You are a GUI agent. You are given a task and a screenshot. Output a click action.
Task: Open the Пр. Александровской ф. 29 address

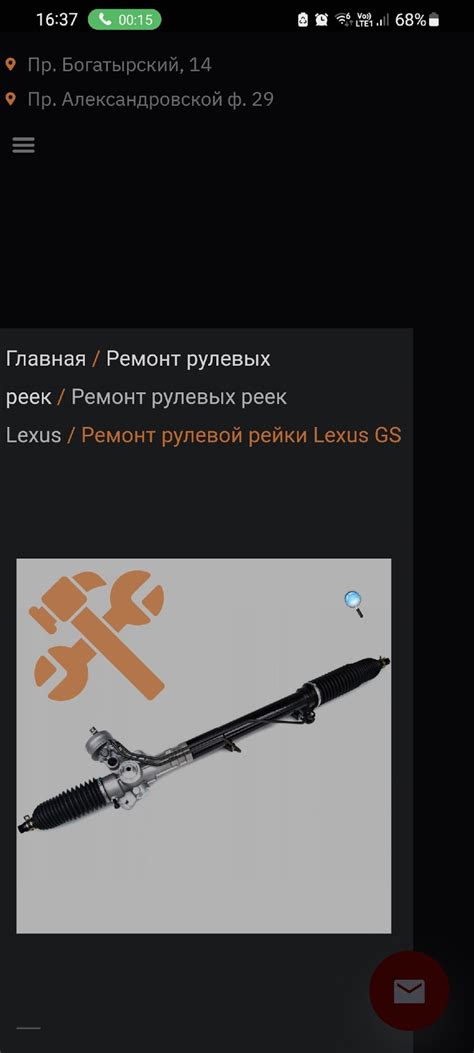[150, 100]
